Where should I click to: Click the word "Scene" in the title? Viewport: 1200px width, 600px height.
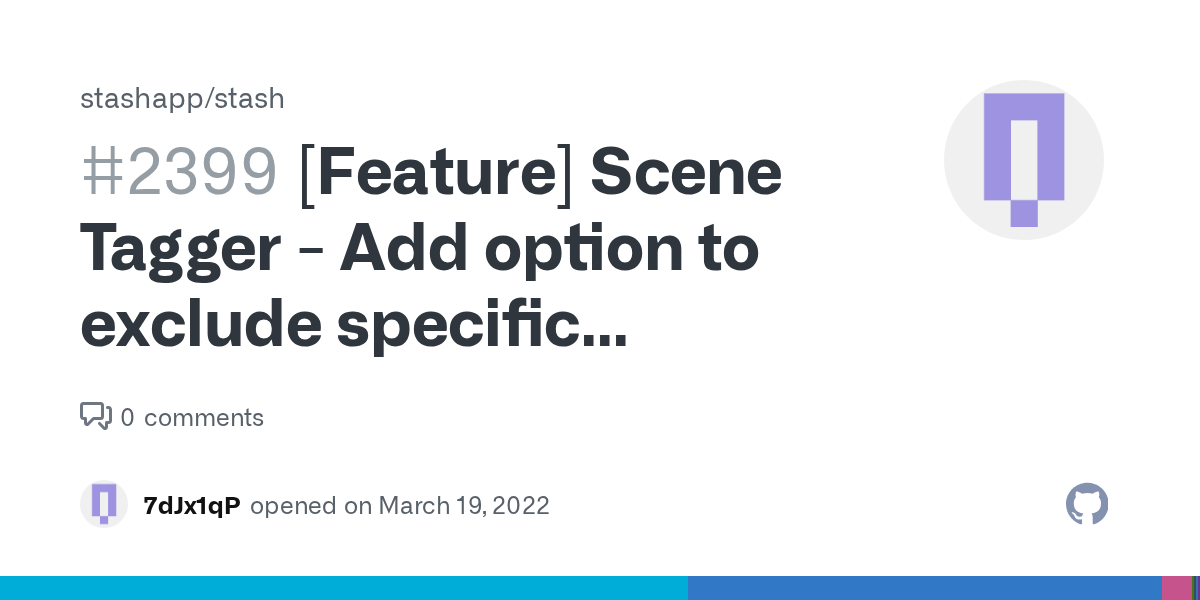686,172
